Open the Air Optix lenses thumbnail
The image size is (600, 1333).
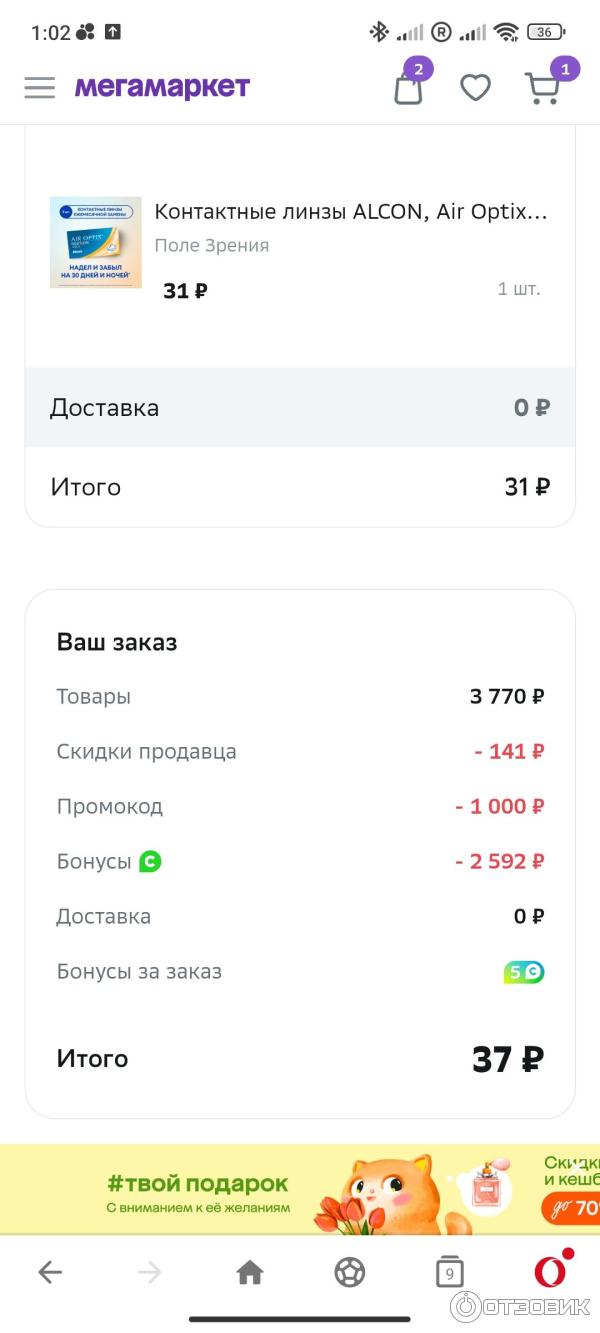[96, 242]
